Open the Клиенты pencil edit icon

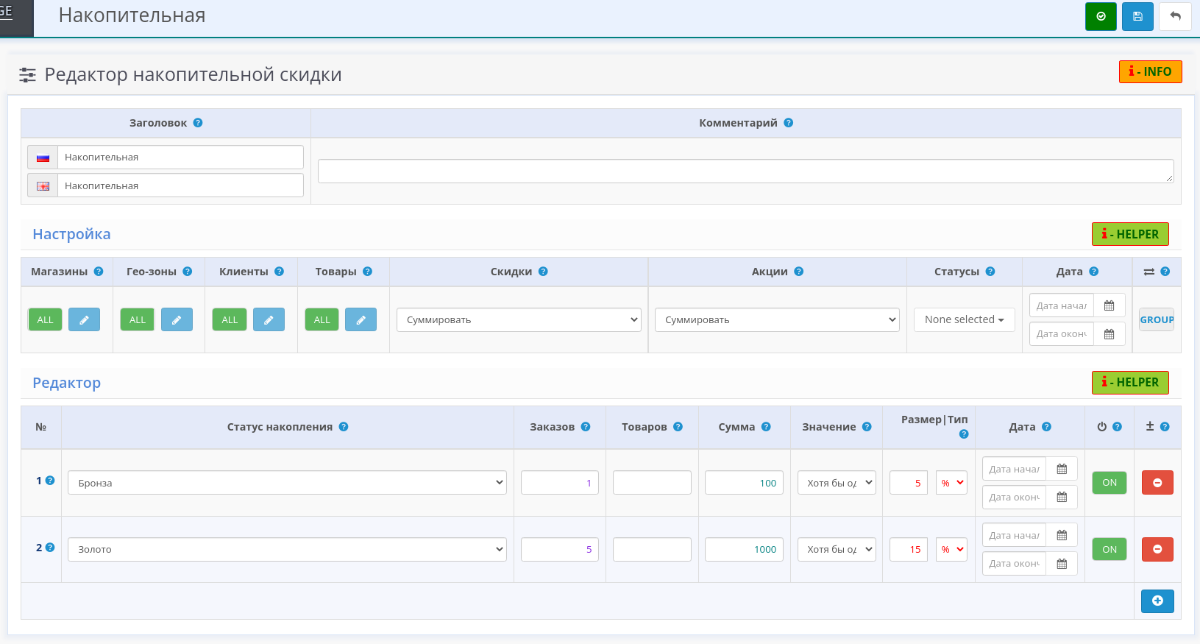click(268, 319)
